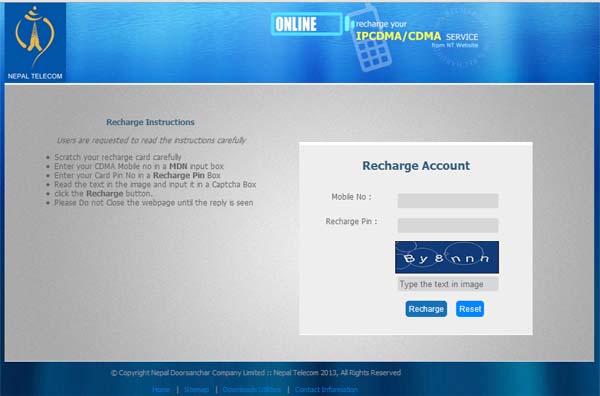Click the ONLINE banner badge
The width and height of the screenshot is (600, 396).
[307, 24]
